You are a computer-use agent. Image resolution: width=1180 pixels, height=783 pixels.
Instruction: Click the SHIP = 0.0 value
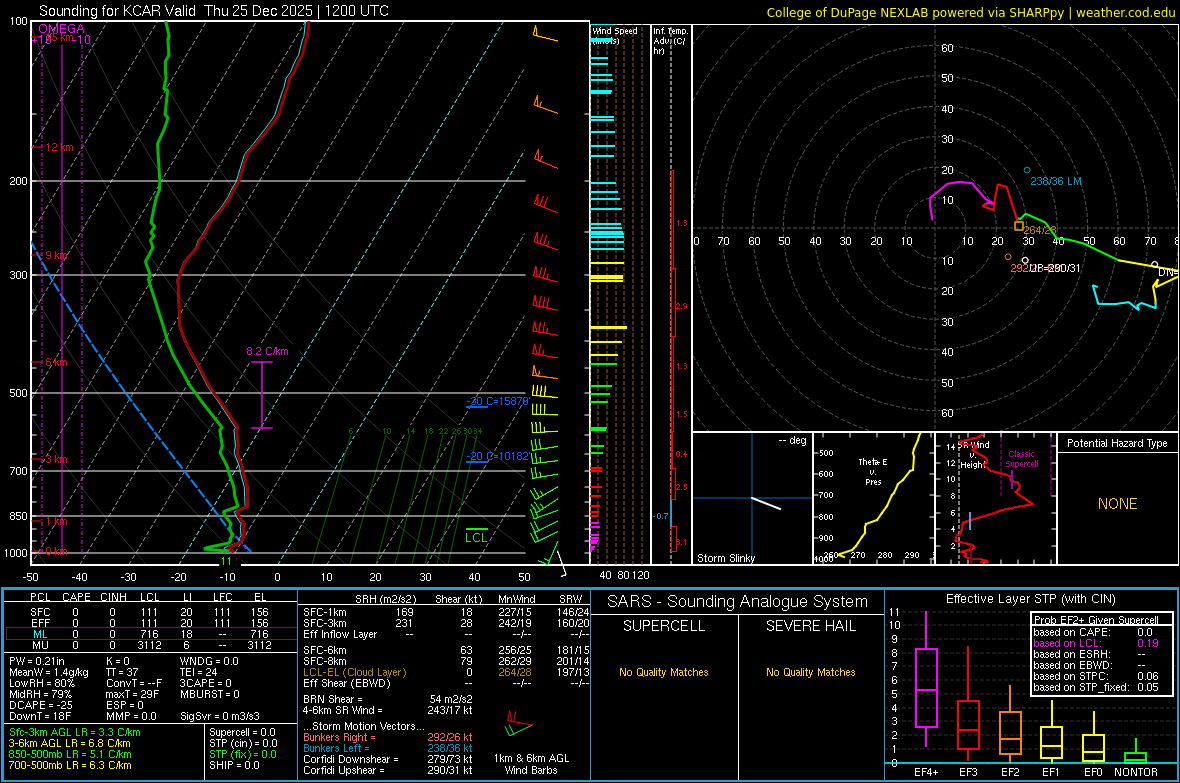point(234,765)
